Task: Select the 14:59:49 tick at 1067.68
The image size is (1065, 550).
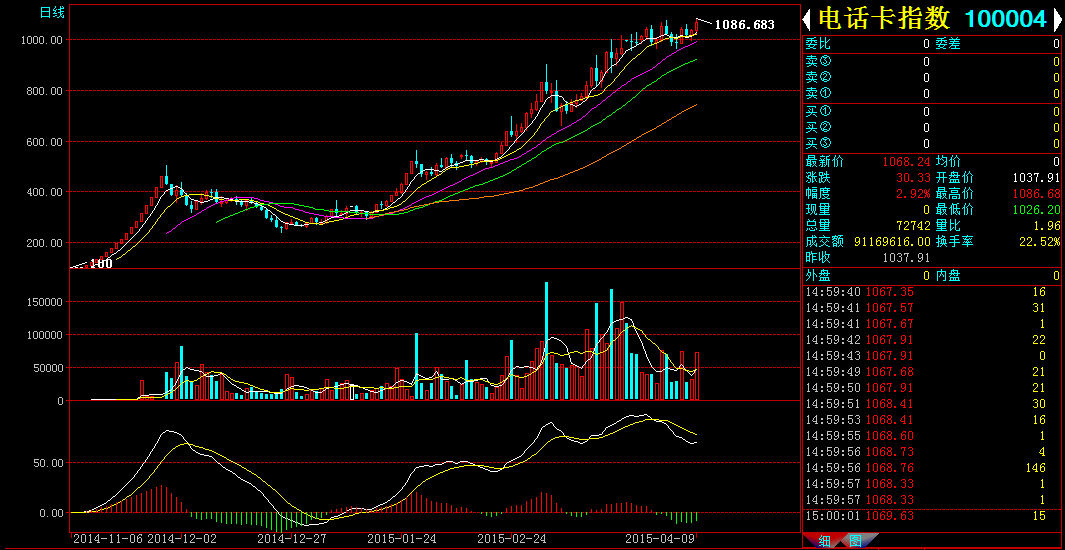Action: [x=931, y=372]
